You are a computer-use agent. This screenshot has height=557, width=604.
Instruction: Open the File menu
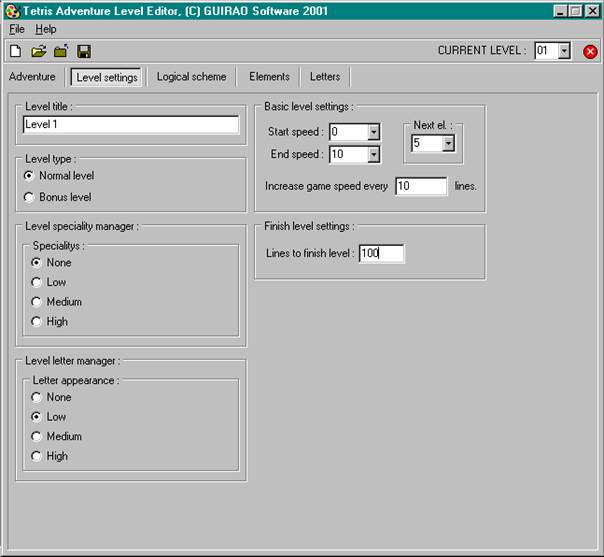[17, 29]
